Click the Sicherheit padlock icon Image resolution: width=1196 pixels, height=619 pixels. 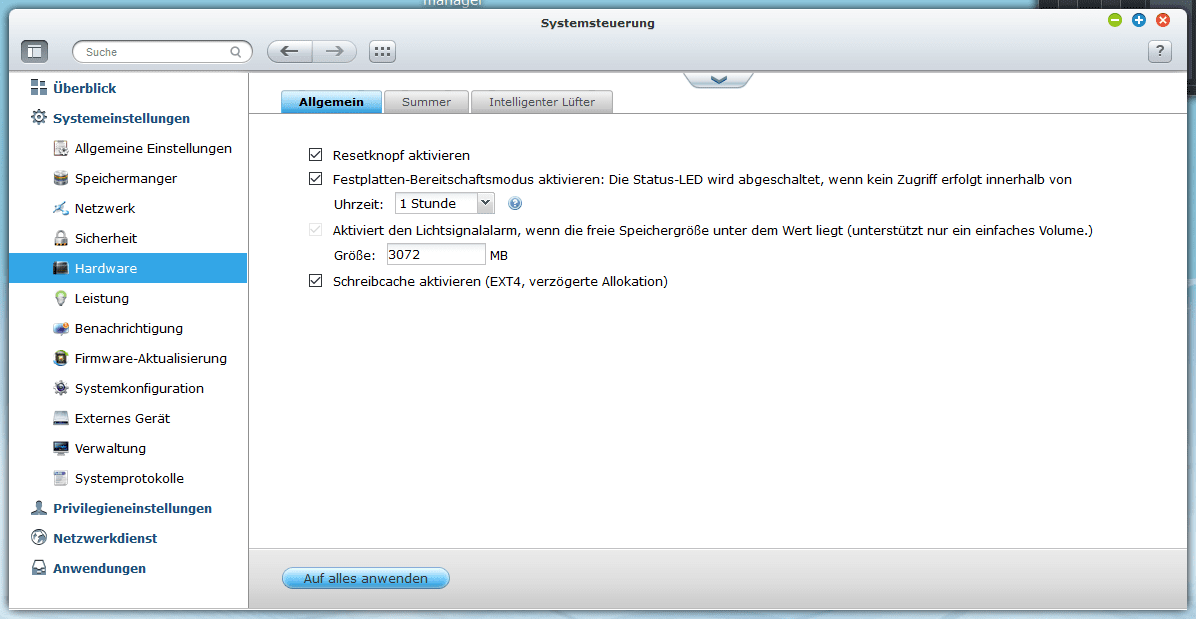tap(61, 239)
